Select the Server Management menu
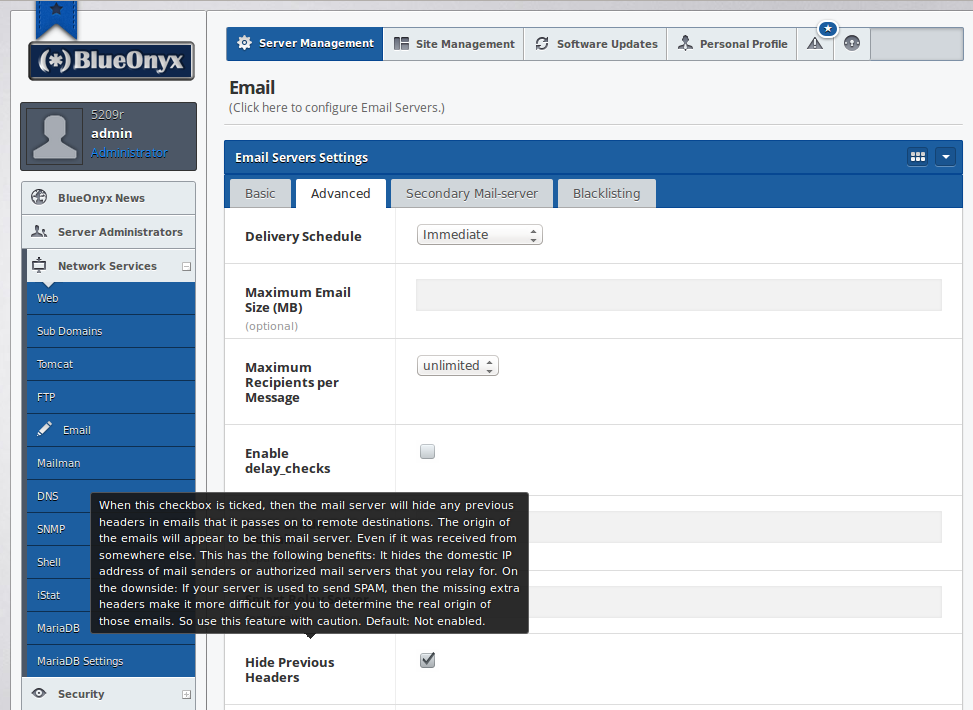 (305, 43)
